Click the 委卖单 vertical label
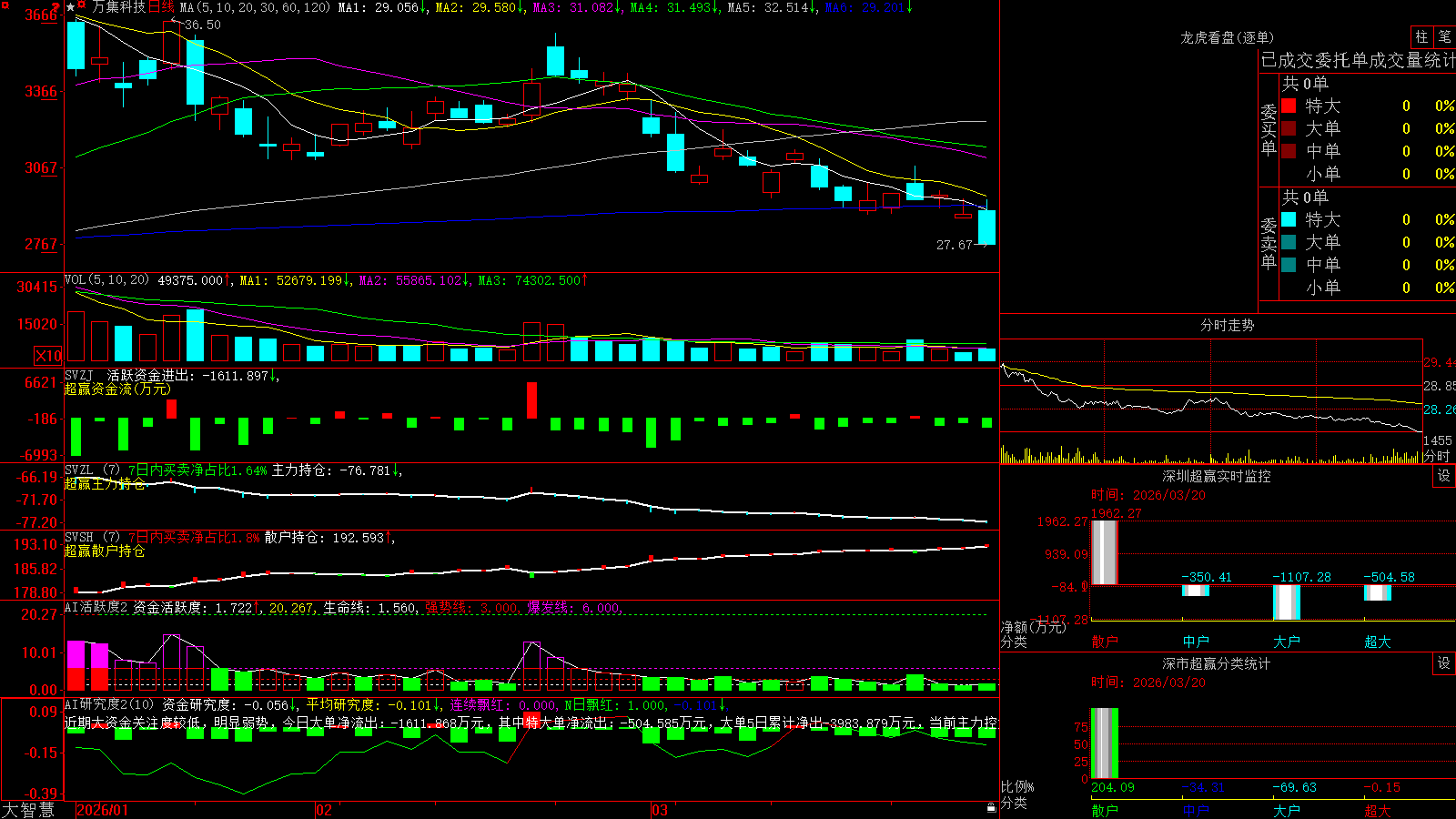 1269,243
